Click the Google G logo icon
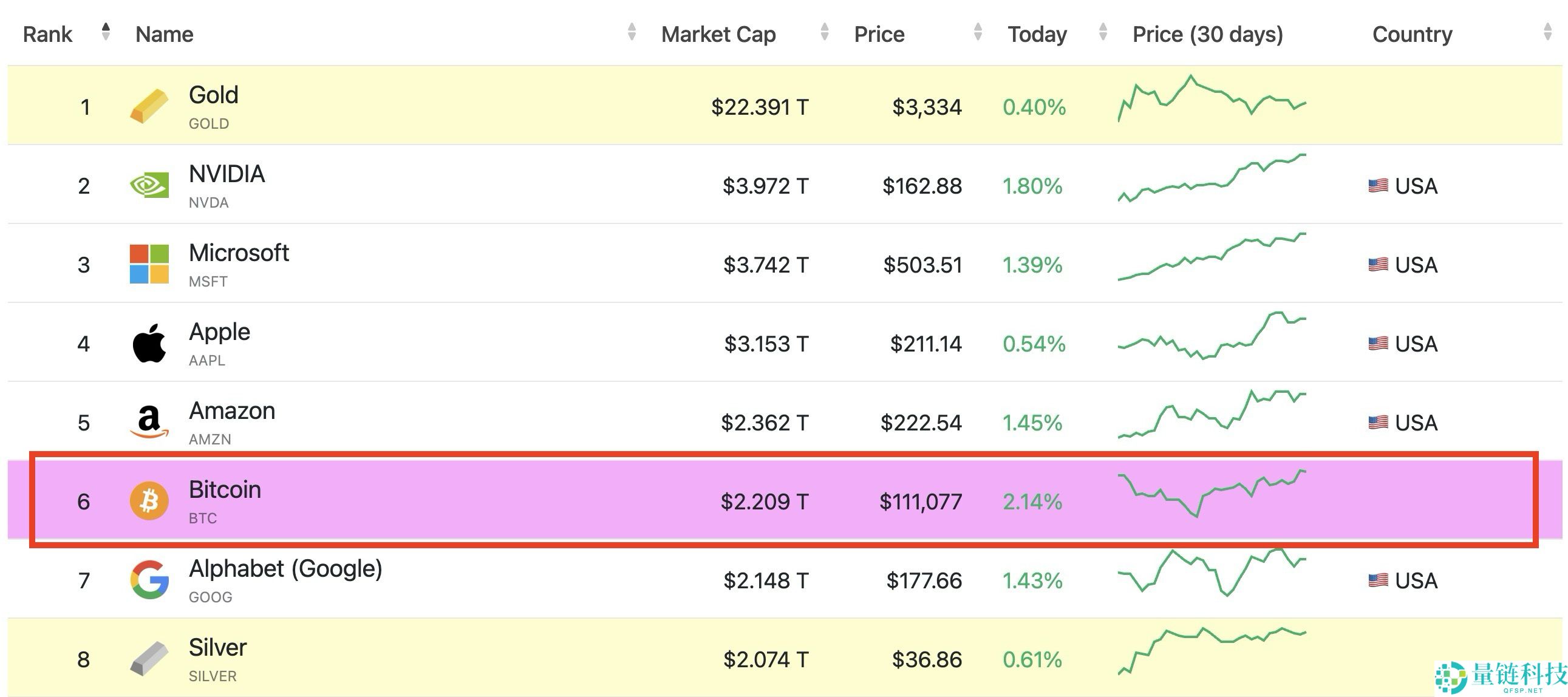Screen dimensions: 1568x697 [149, 579]
